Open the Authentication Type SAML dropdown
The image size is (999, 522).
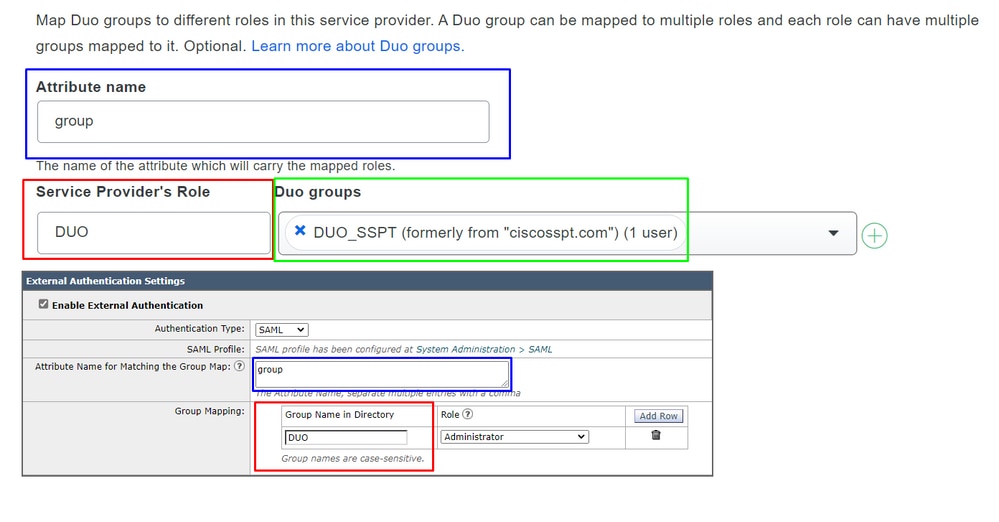(x=282, y=330)
